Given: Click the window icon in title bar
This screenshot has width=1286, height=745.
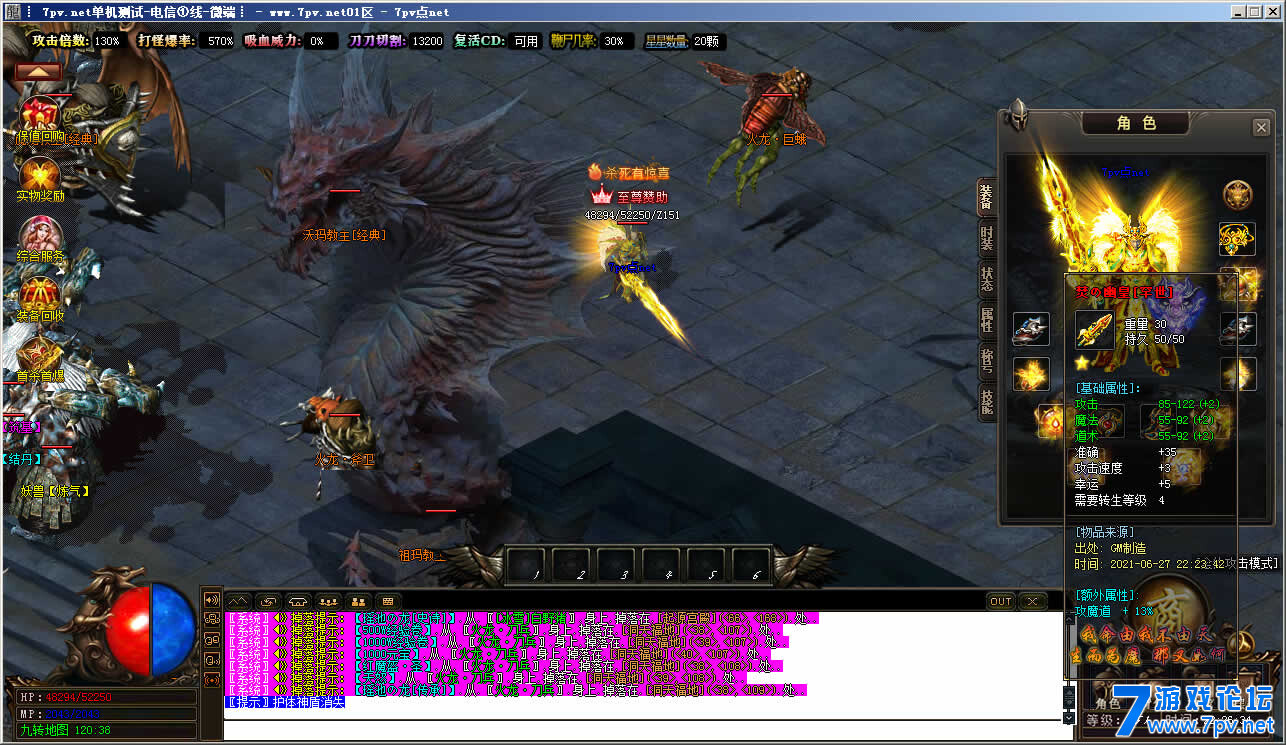Looking at the screenshot, I should click(12, 12).
